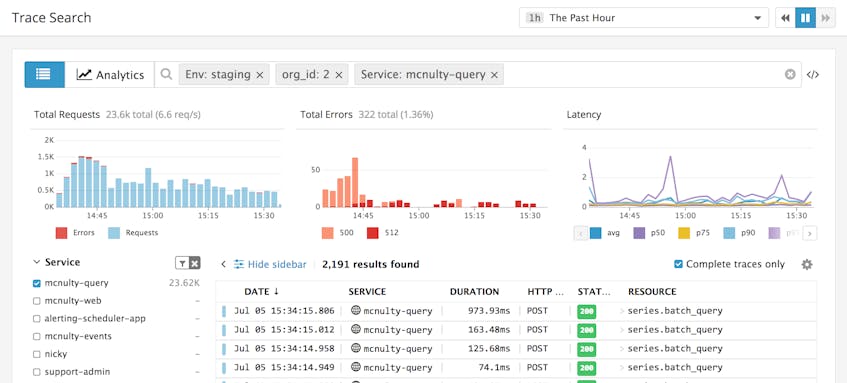The height and width of the screenshot is (383, 847).
Task: Toggle the p90 latency legend
Action: [x=729, y=233]
